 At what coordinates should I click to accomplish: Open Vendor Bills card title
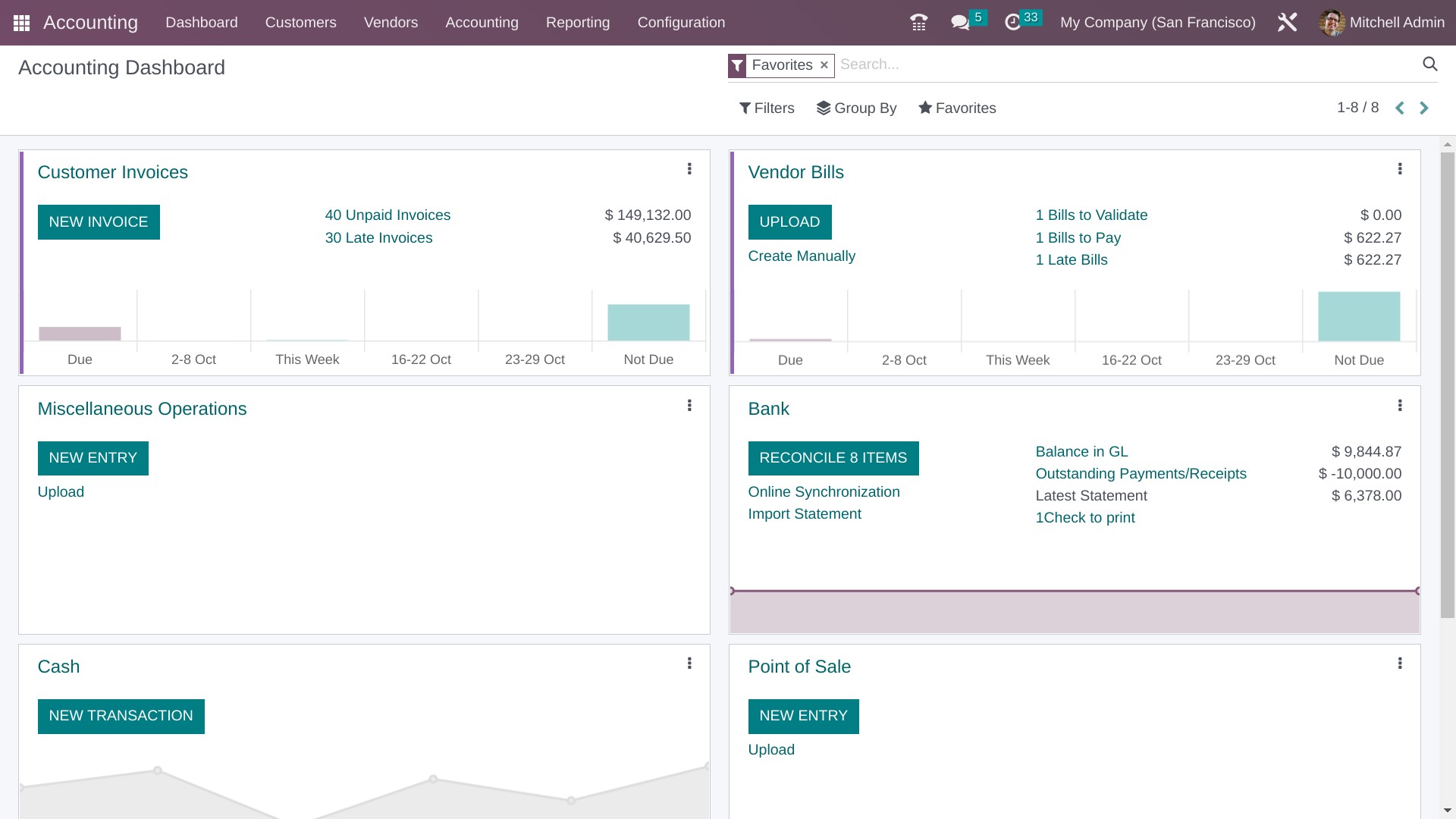pyautogui.click(x=795, y=172)
